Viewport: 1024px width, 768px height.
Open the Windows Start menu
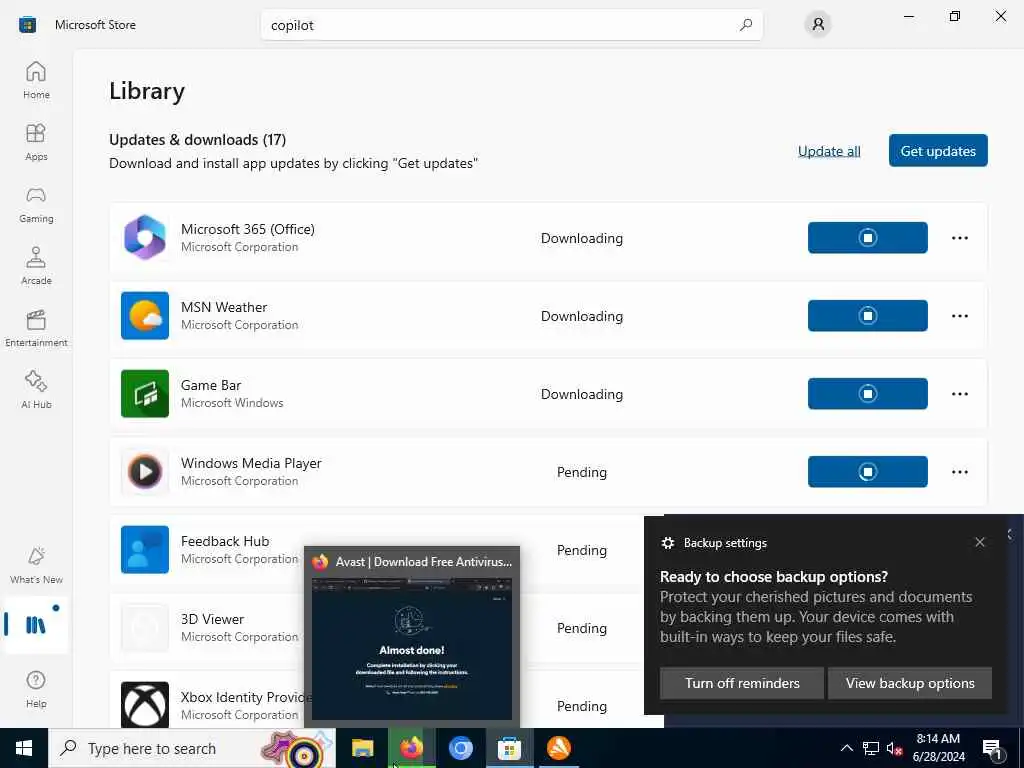click(24, 748)
